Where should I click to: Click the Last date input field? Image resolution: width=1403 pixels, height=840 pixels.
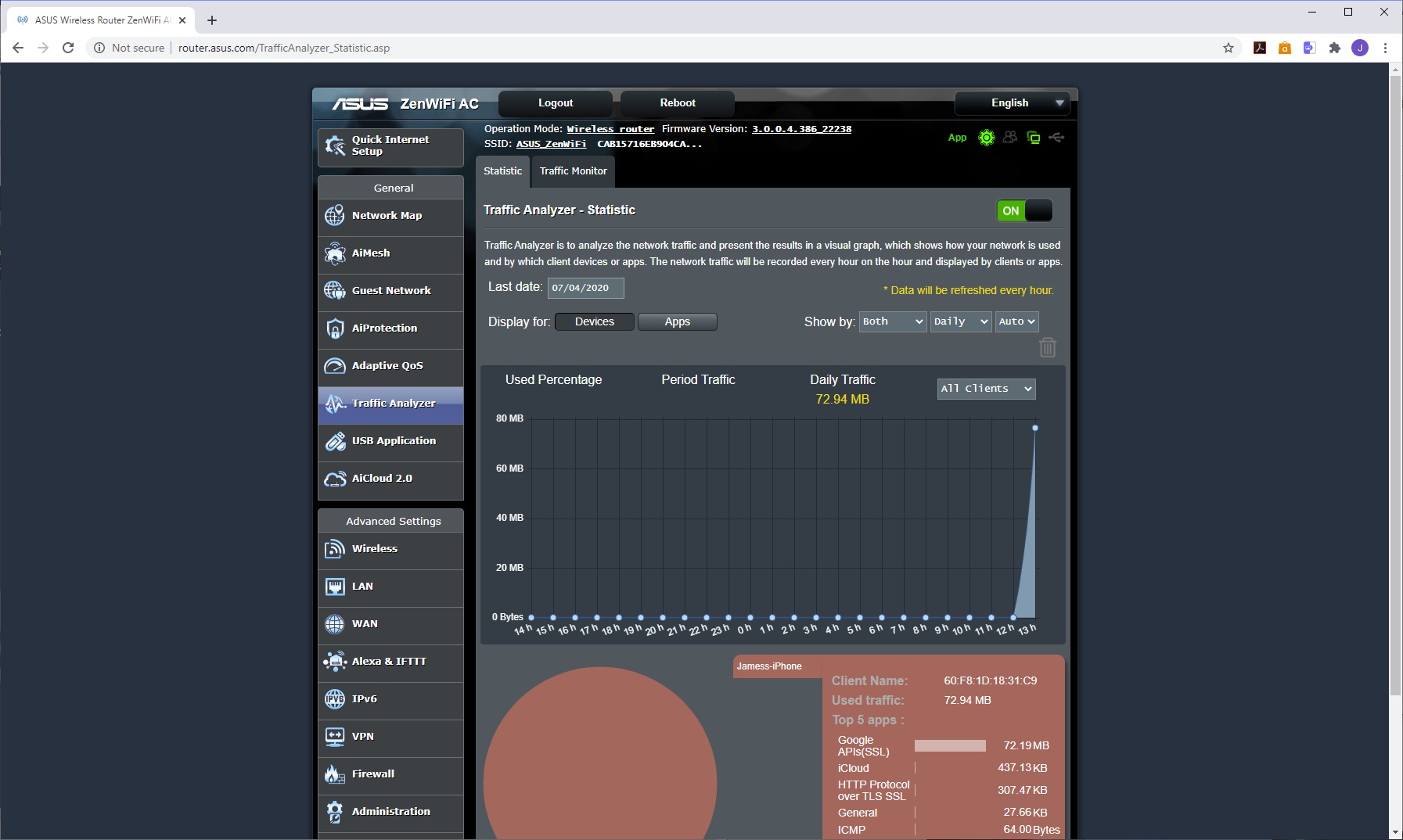pos(586,288)
